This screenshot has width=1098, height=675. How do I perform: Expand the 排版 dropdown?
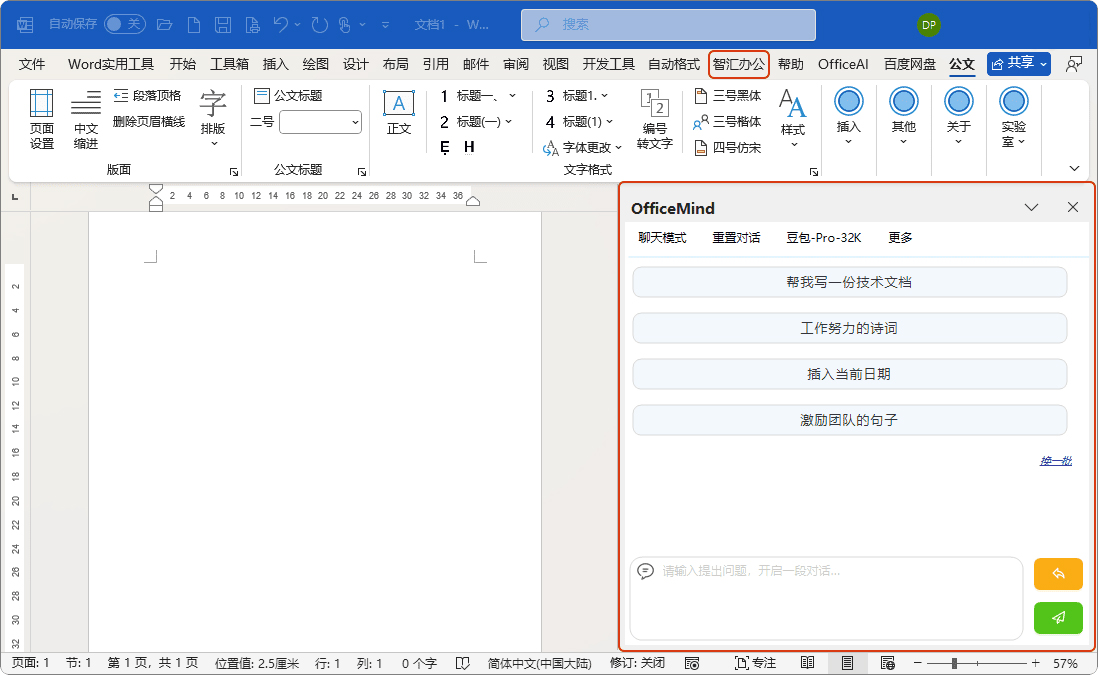213,118
